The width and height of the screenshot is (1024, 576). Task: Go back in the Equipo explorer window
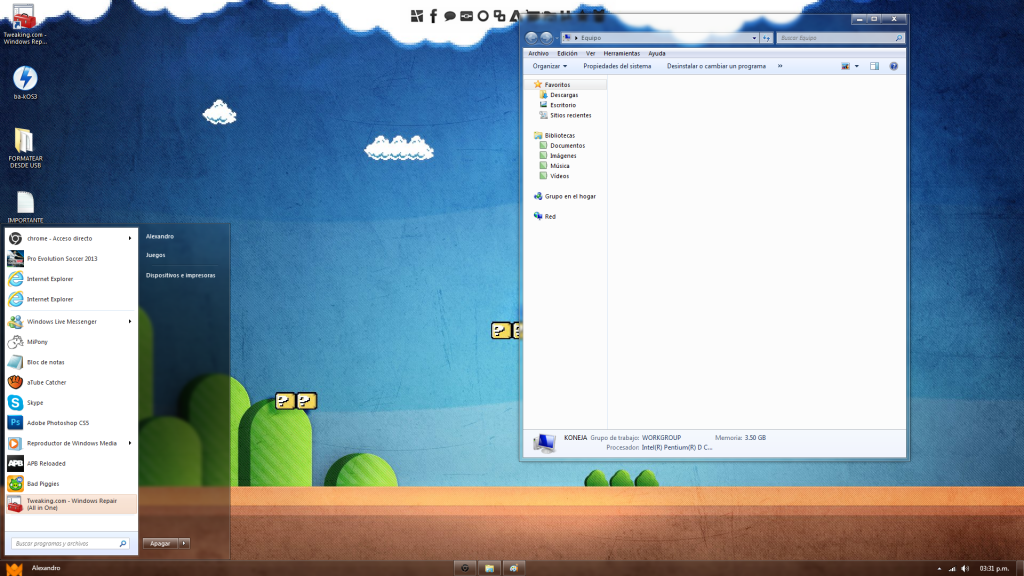(532, 38)
